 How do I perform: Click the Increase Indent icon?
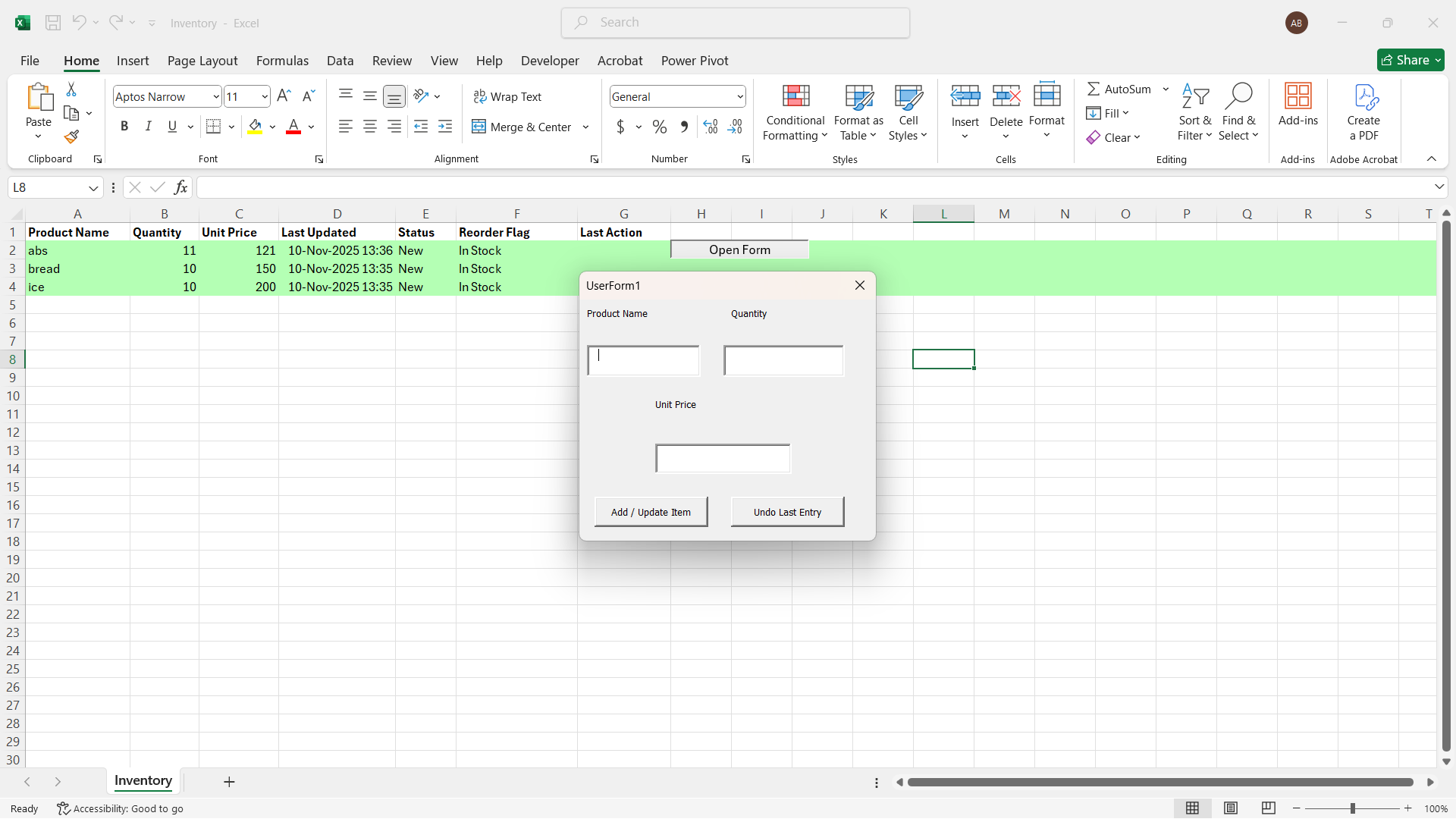point(445,127)
